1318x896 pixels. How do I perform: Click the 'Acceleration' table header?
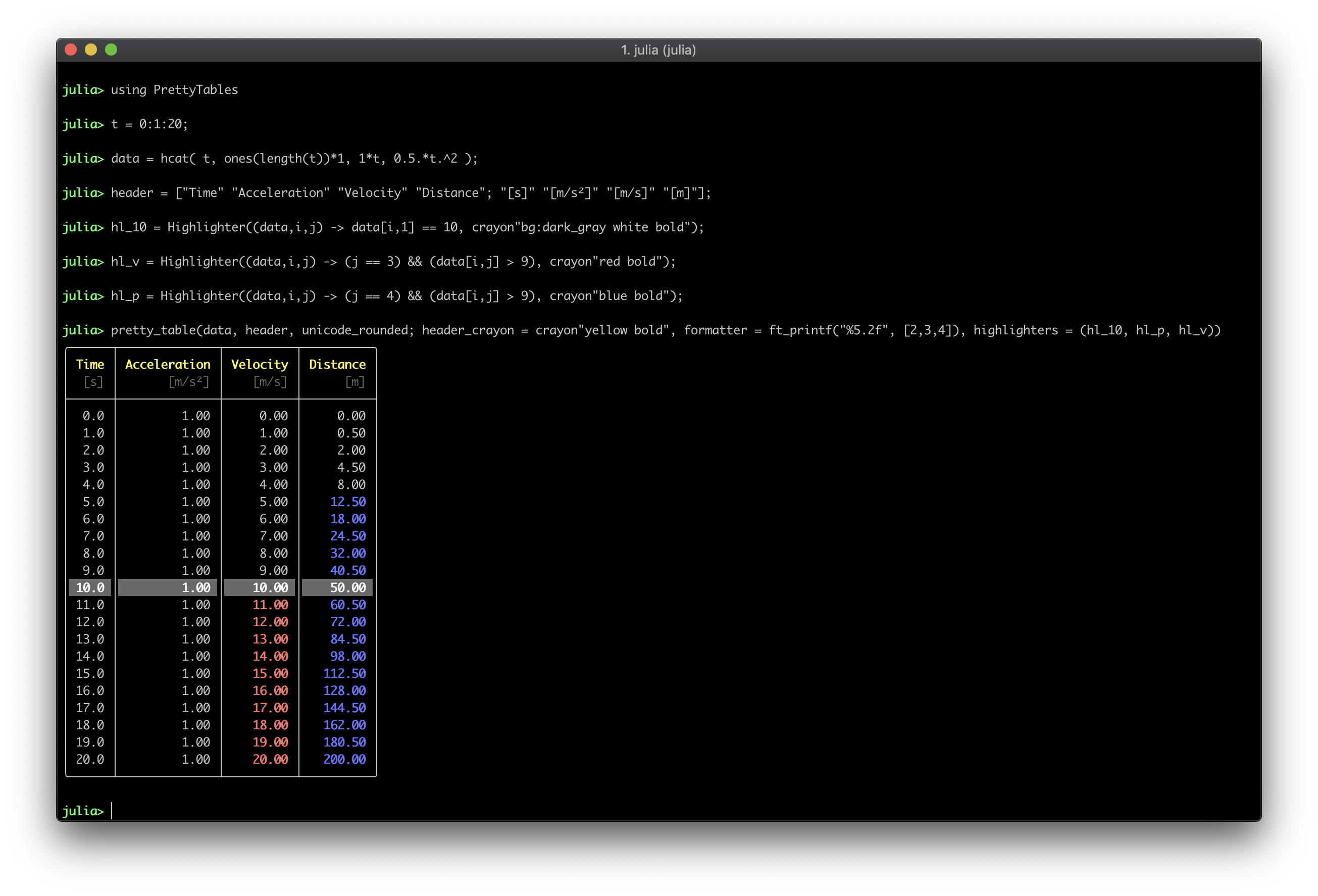[x=167, y=365]
